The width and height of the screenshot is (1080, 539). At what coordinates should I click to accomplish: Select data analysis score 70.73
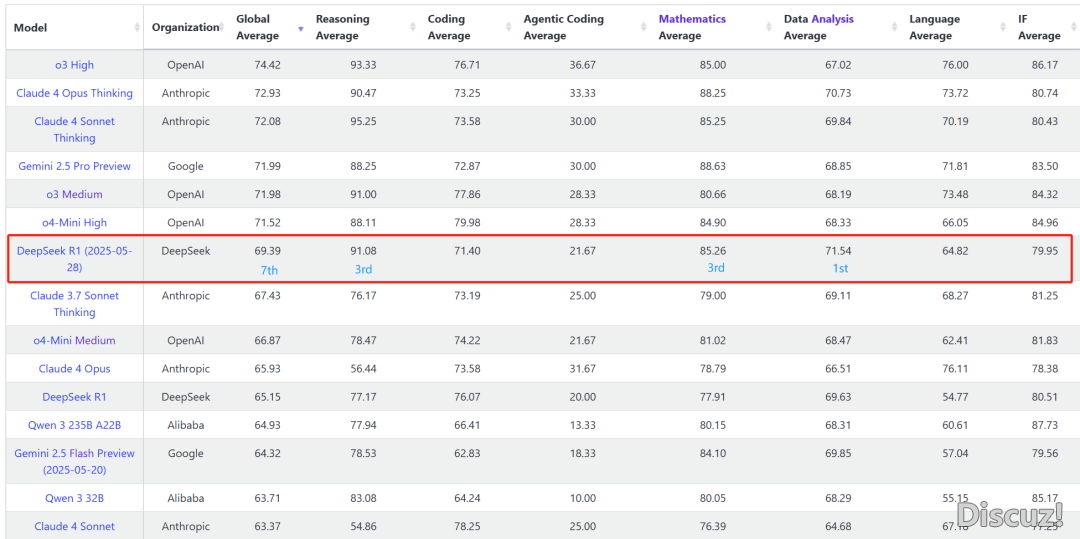click(840, 92)
